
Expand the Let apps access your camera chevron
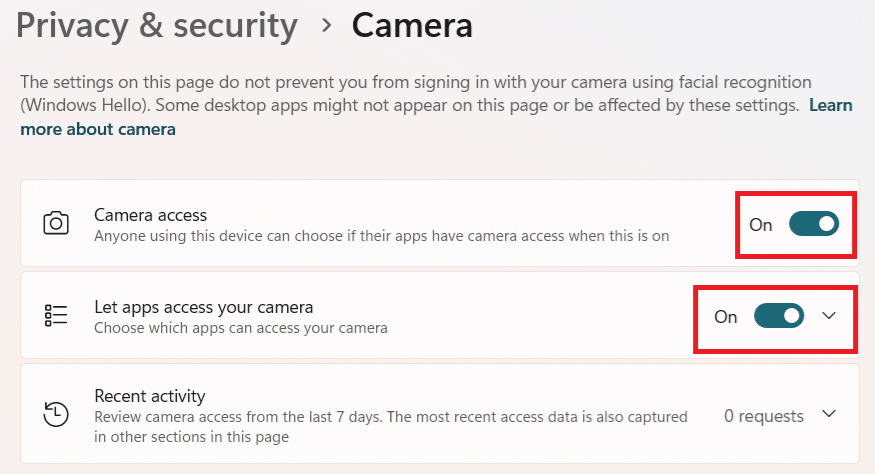[828, 316]
